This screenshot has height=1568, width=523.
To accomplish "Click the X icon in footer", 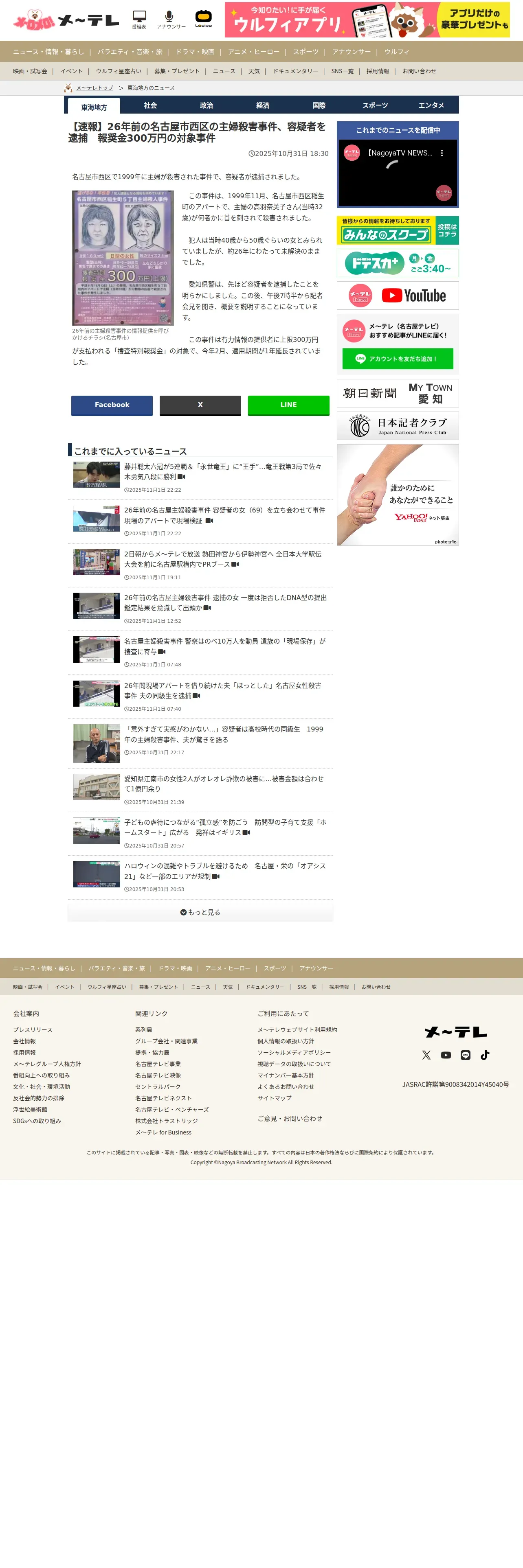I will pyautogui.click(x=426, y=1055).
